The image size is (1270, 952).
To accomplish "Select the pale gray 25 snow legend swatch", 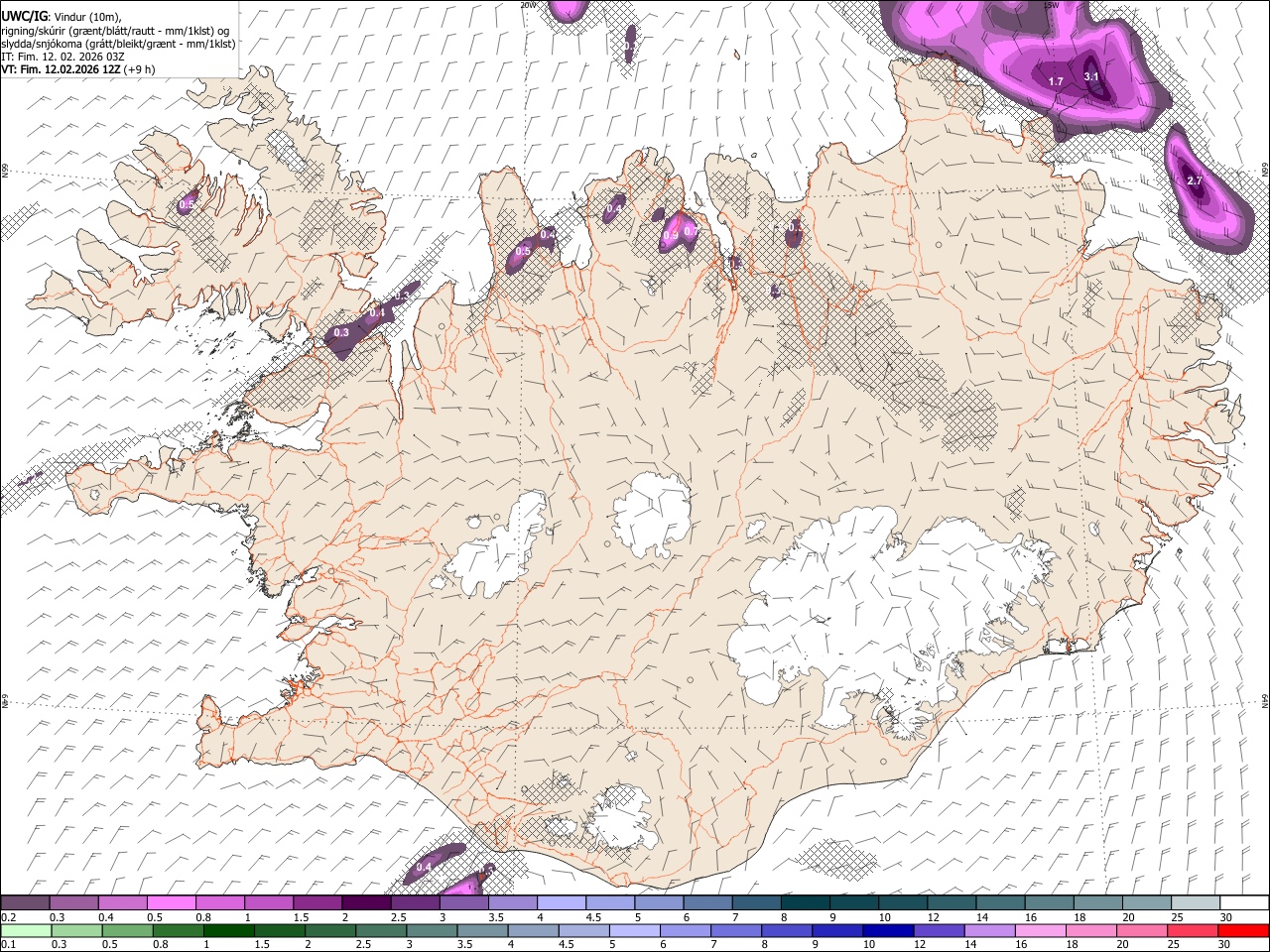I will click(x=1196, y=902).
